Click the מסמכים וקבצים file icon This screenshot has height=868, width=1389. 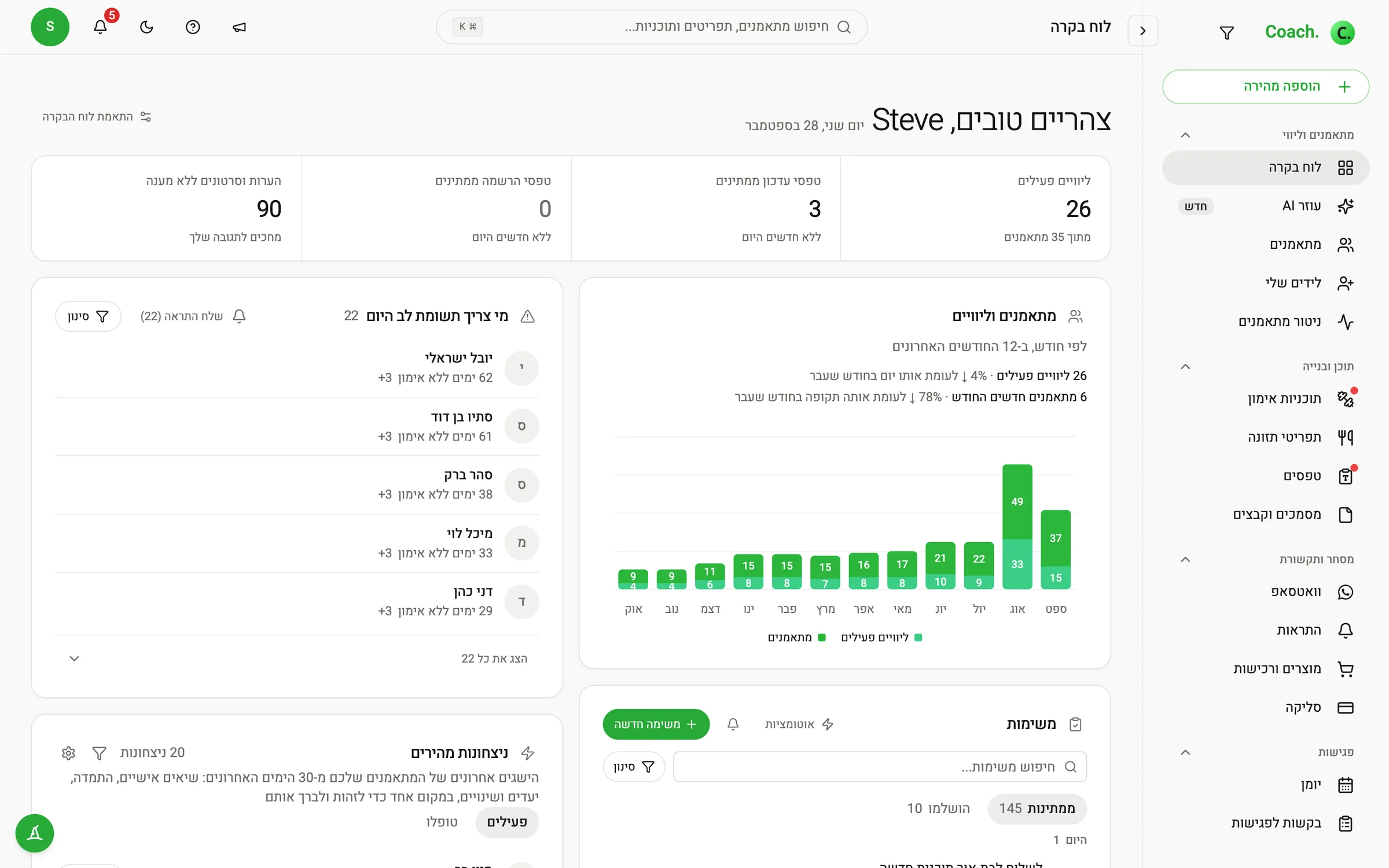pyautogui.click(x=1345, y=514)
